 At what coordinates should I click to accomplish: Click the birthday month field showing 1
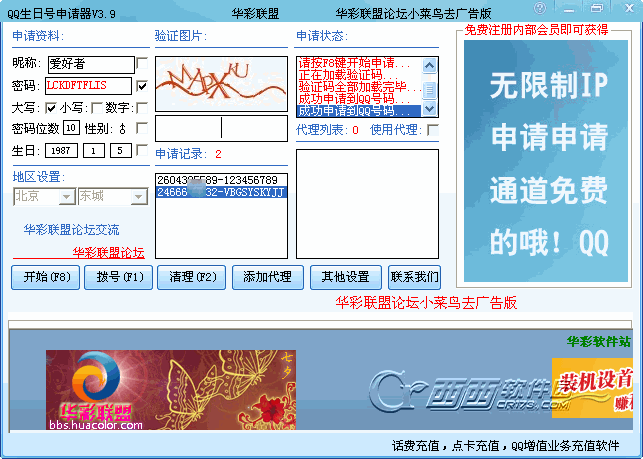(93, 150)
